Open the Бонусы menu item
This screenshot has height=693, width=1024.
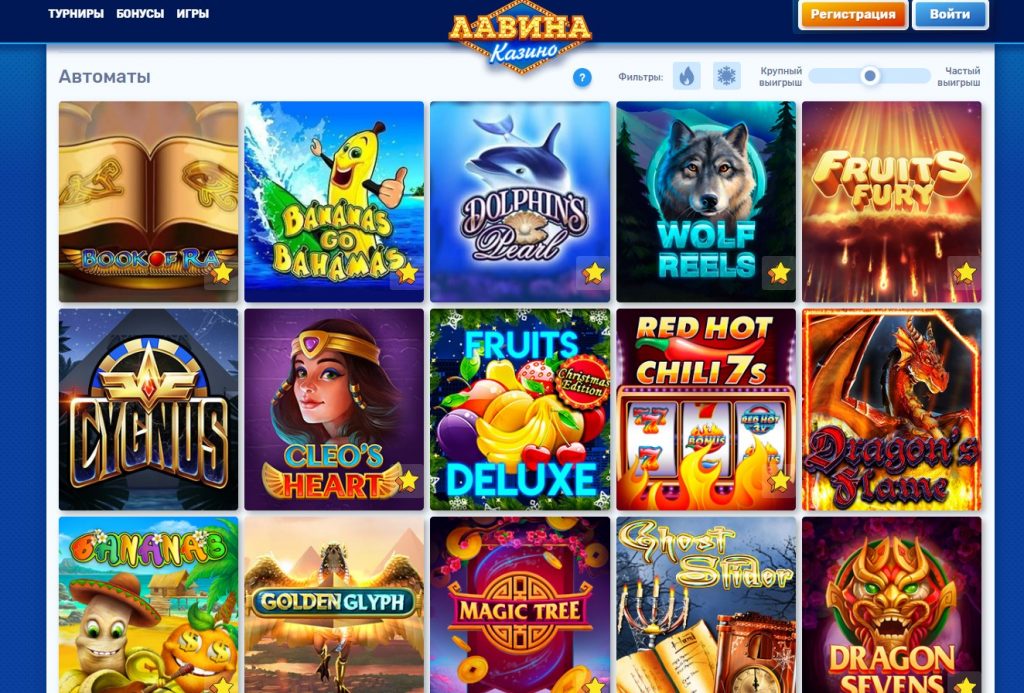tap(140, 14)
